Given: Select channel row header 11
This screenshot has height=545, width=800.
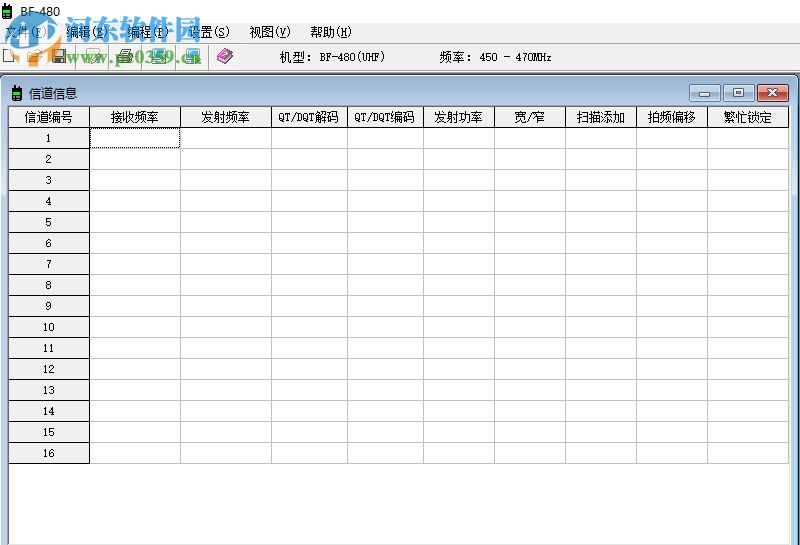Looking at the screenshot, I should tap(49, 348).
